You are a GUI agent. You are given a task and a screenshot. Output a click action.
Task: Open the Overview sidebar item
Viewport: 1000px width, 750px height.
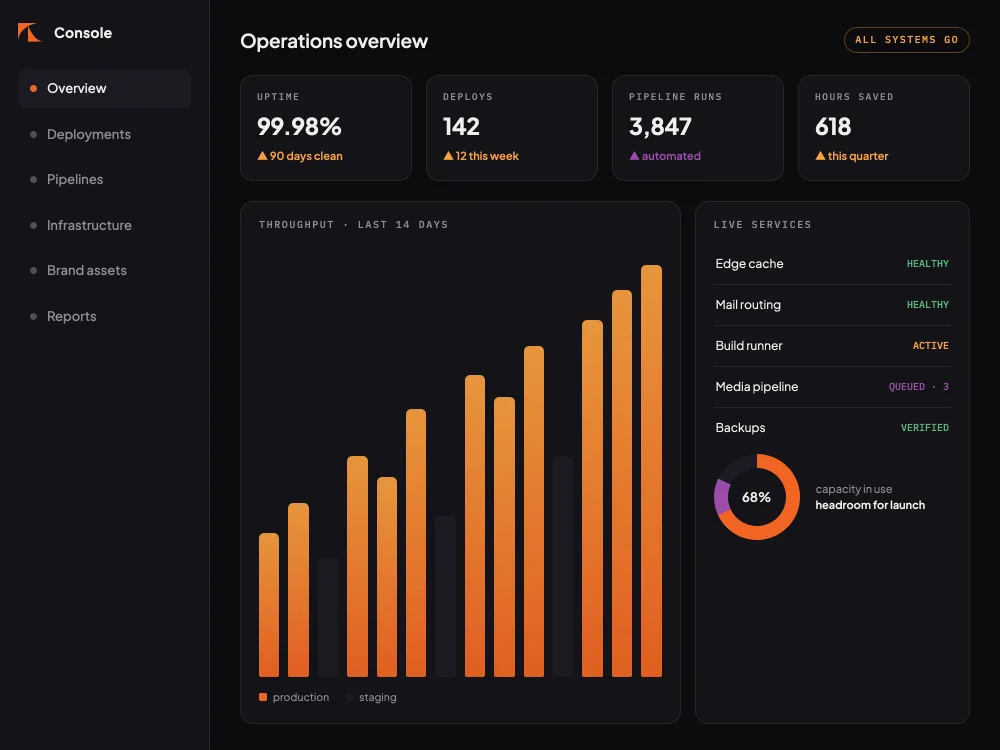(105, 89)
